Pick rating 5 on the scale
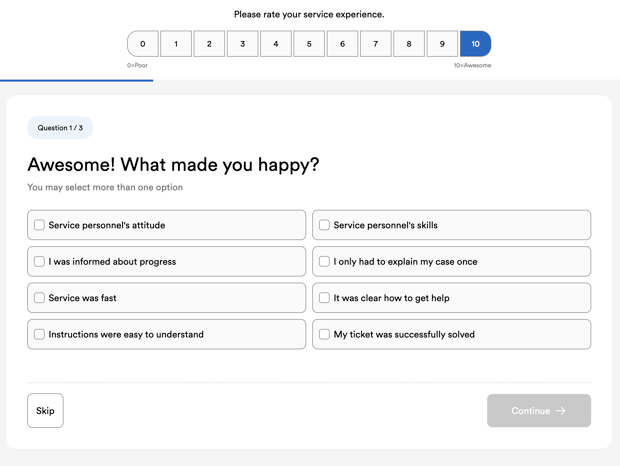The height and width of the screenshot is (466, 620). pos(309,44)
